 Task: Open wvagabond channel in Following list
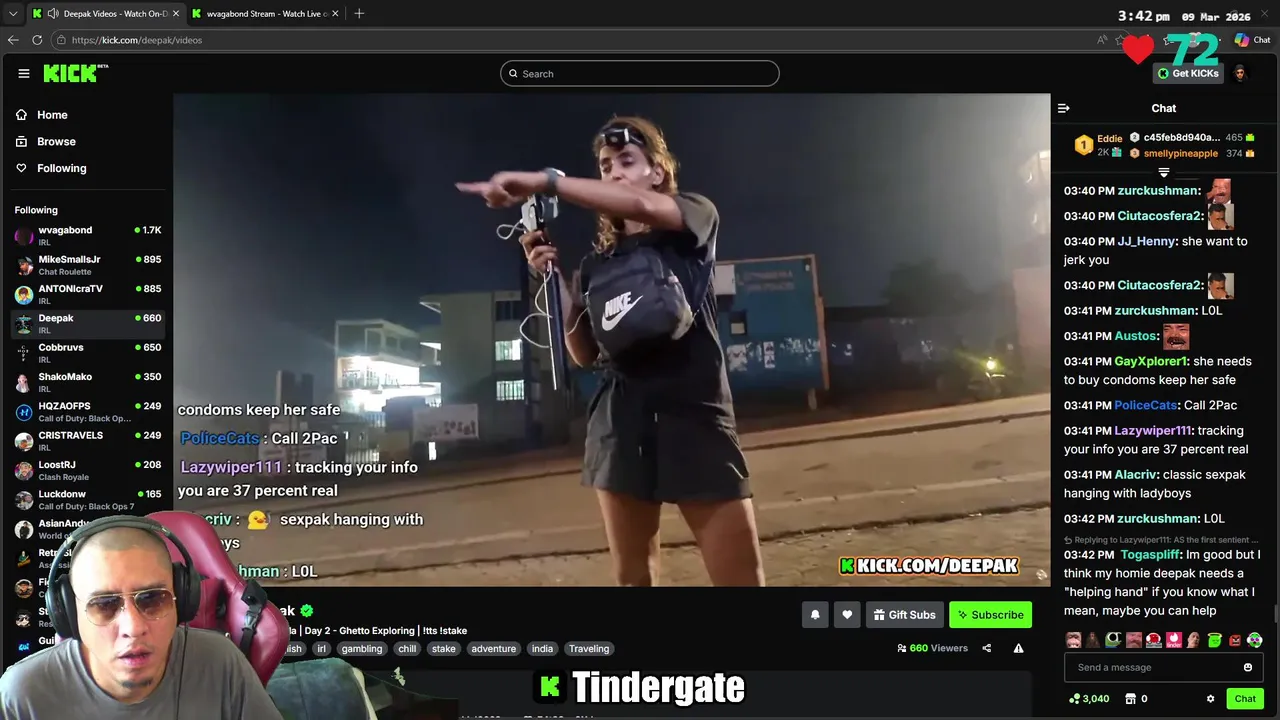pyautogui.click(x=88, y=236)
